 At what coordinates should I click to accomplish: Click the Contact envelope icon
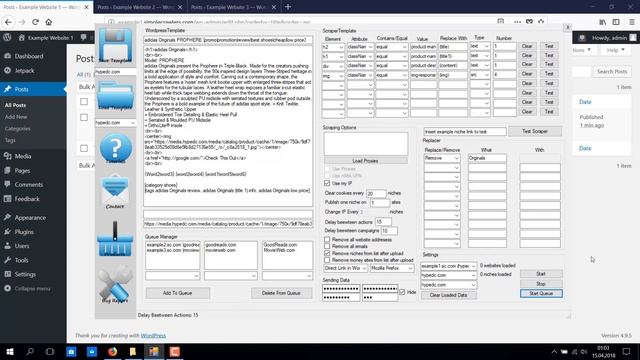[x=115, y=191]
